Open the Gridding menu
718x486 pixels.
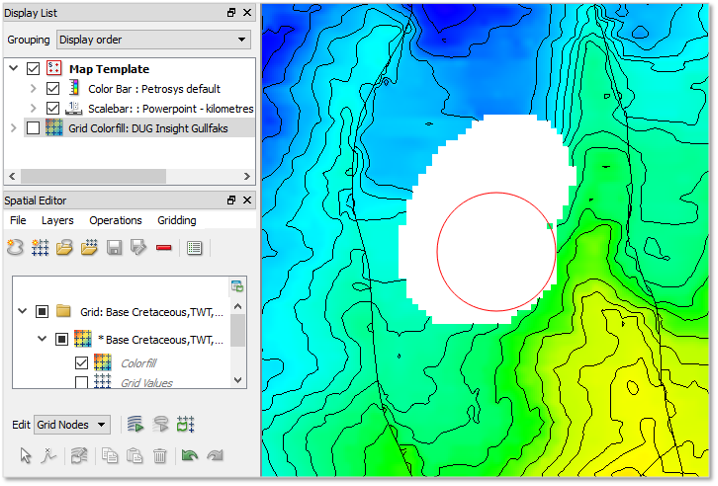[177, 220]
